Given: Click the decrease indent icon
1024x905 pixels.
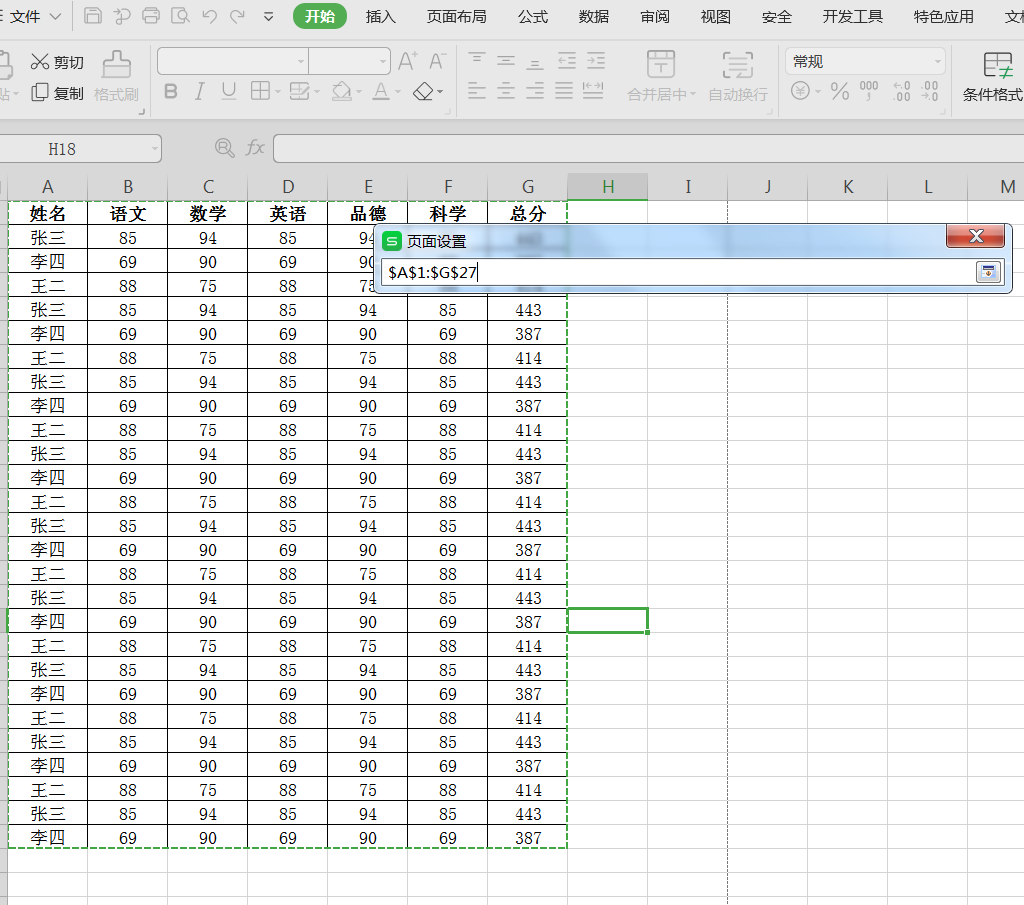Looking at the screenshot, I should tap(567, 61).
